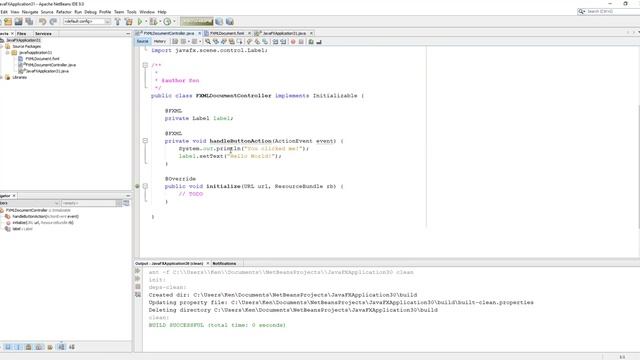The image size is (640, 360).
Task: Toggle Sort by Name in Navigator bottom bar
Action: point(61,347)
